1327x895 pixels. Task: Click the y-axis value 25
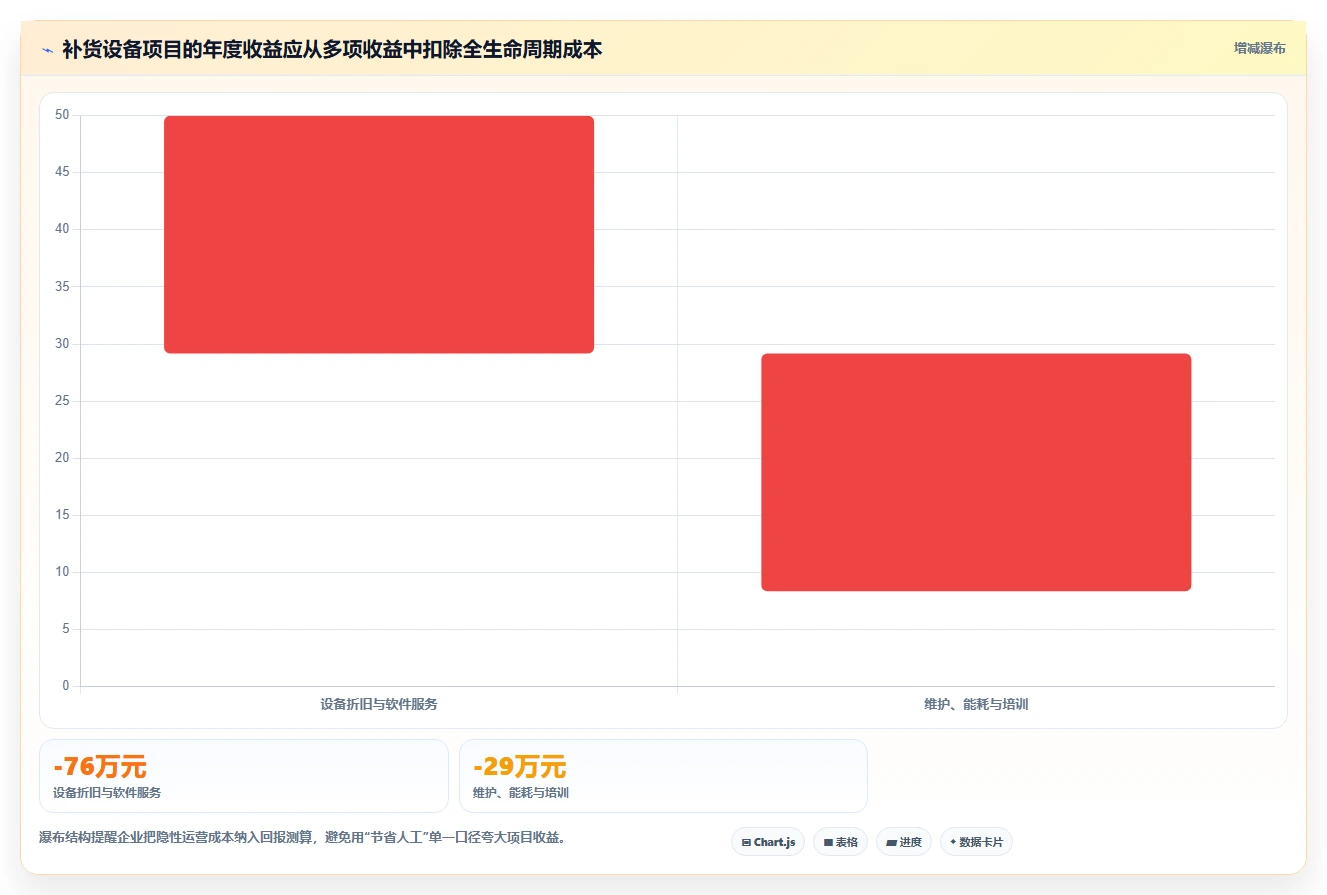point(62,401)
